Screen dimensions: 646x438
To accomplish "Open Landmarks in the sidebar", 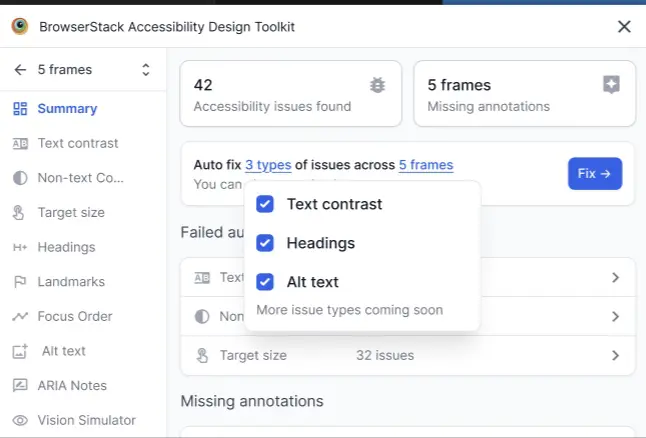I will tap(71, 282).
